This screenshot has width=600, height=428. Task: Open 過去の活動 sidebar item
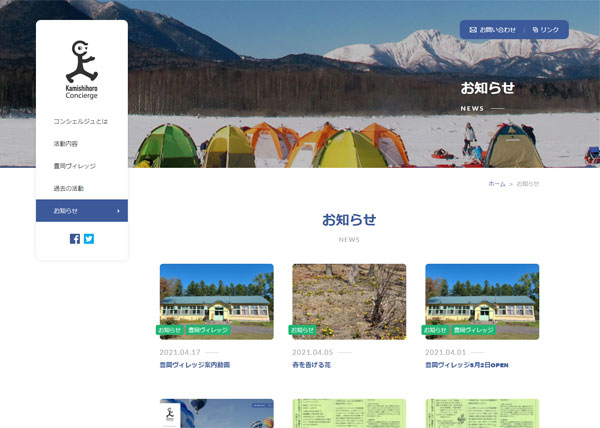click(68, 188)
